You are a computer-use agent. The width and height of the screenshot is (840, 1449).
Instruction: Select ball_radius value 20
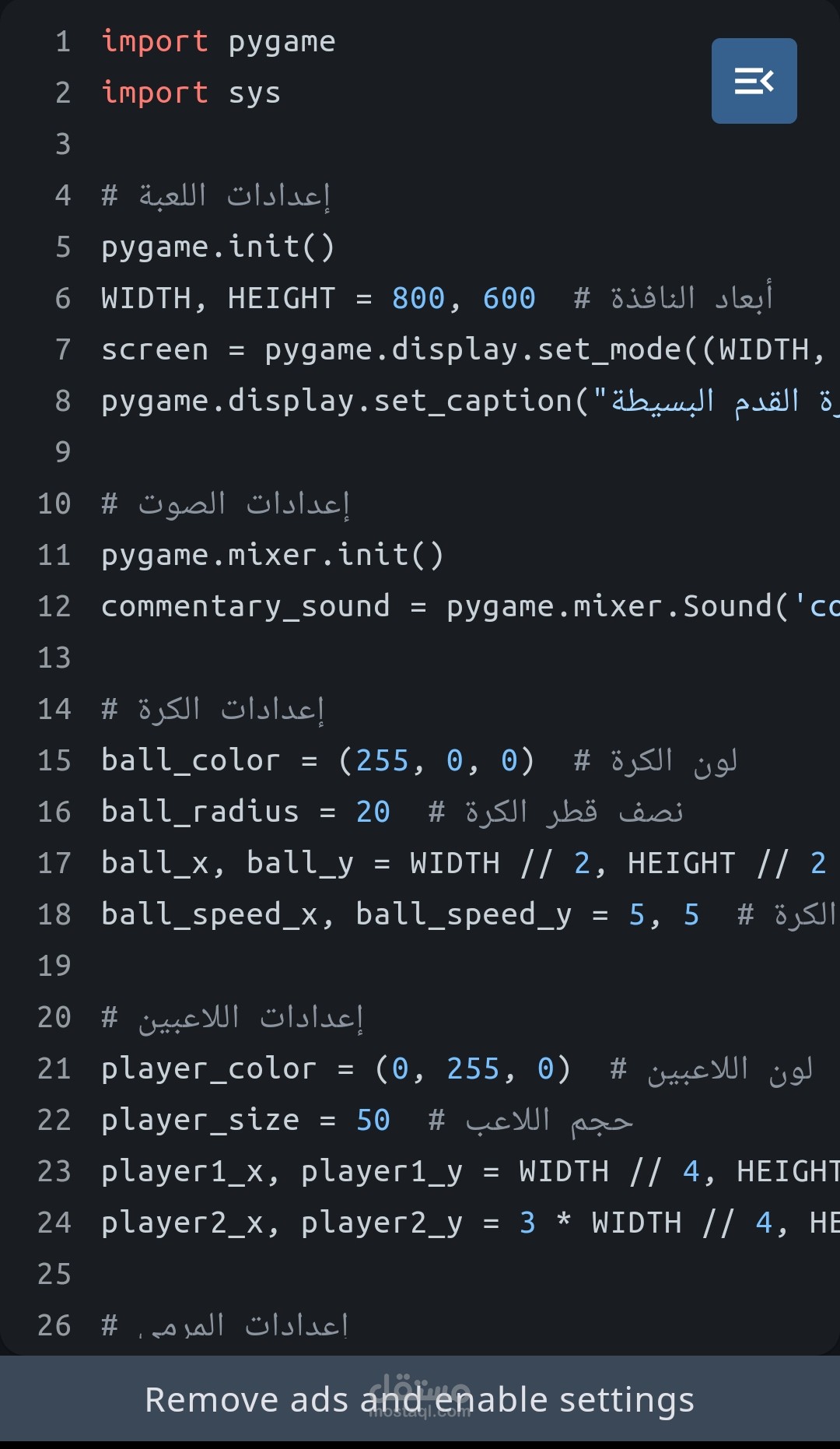[373, 812]
